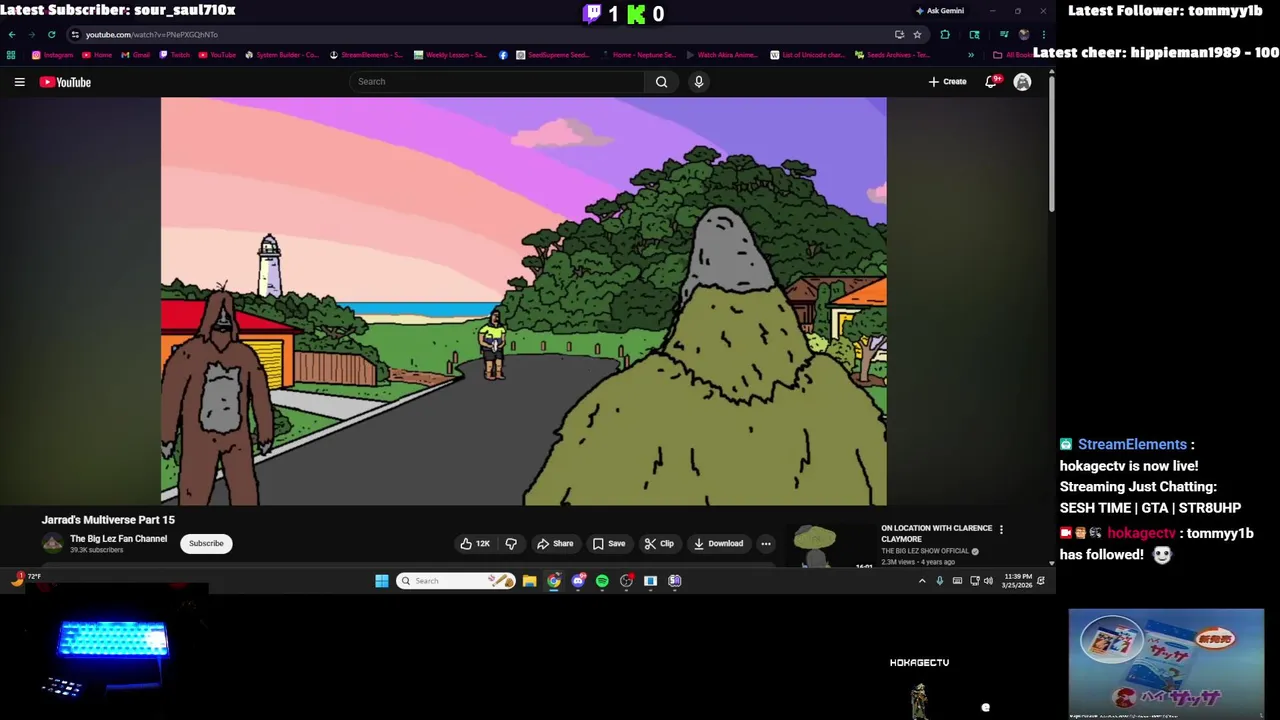Download the video
Screen dimensions: 1280x720
718,544
